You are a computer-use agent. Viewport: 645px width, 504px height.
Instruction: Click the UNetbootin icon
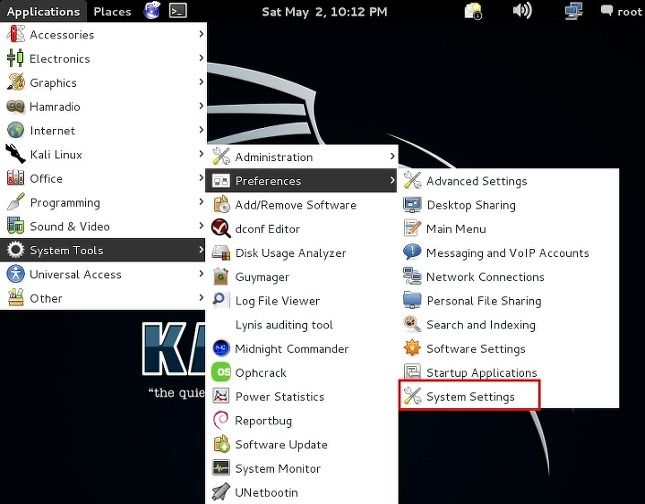pyautogui.click(x=221, y=492)
